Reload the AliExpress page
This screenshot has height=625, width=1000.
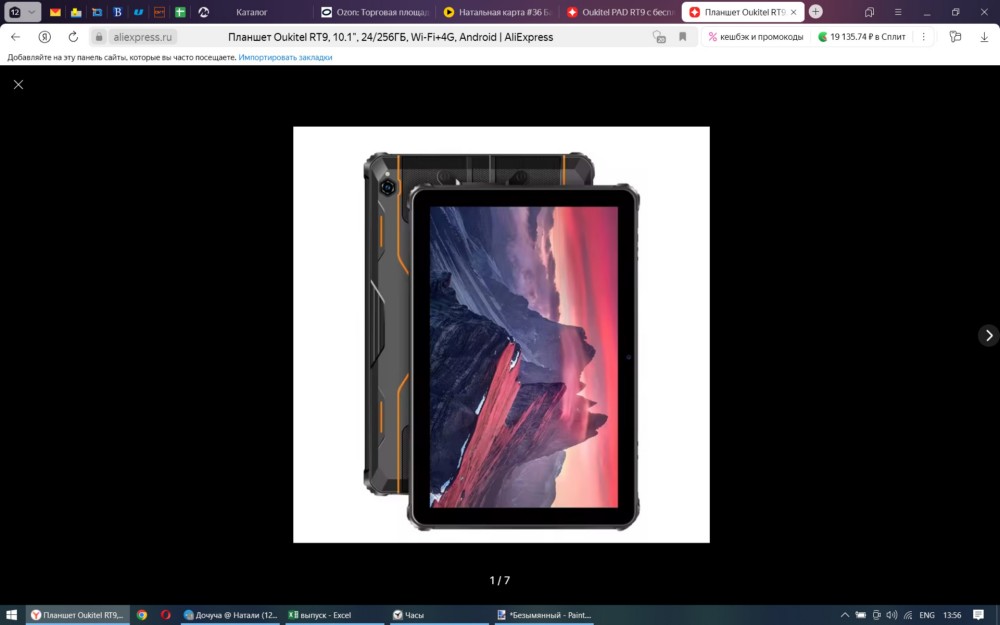tap(73, 37)
